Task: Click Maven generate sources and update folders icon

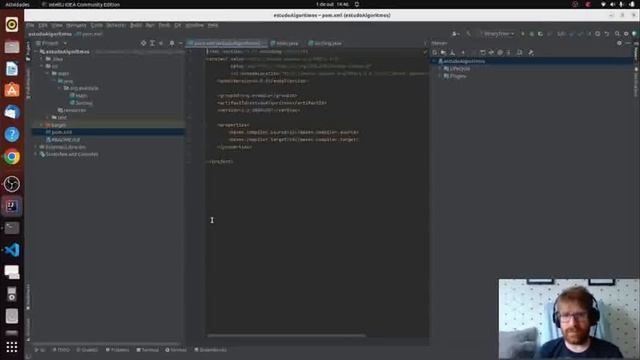Action: pyautogui.click(x=444, y=53)
